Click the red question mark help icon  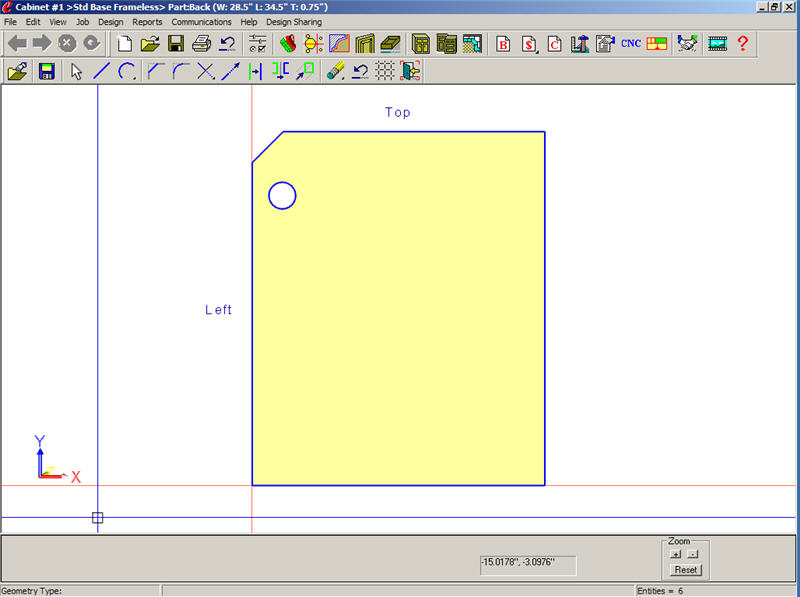(x=743, y=43)
